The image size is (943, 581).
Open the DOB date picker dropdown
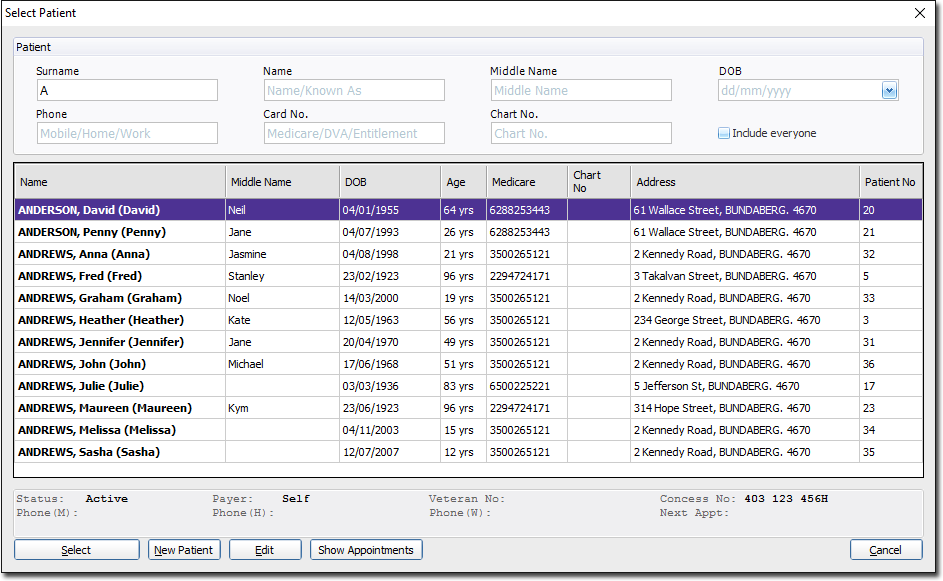tap(889, 91)
